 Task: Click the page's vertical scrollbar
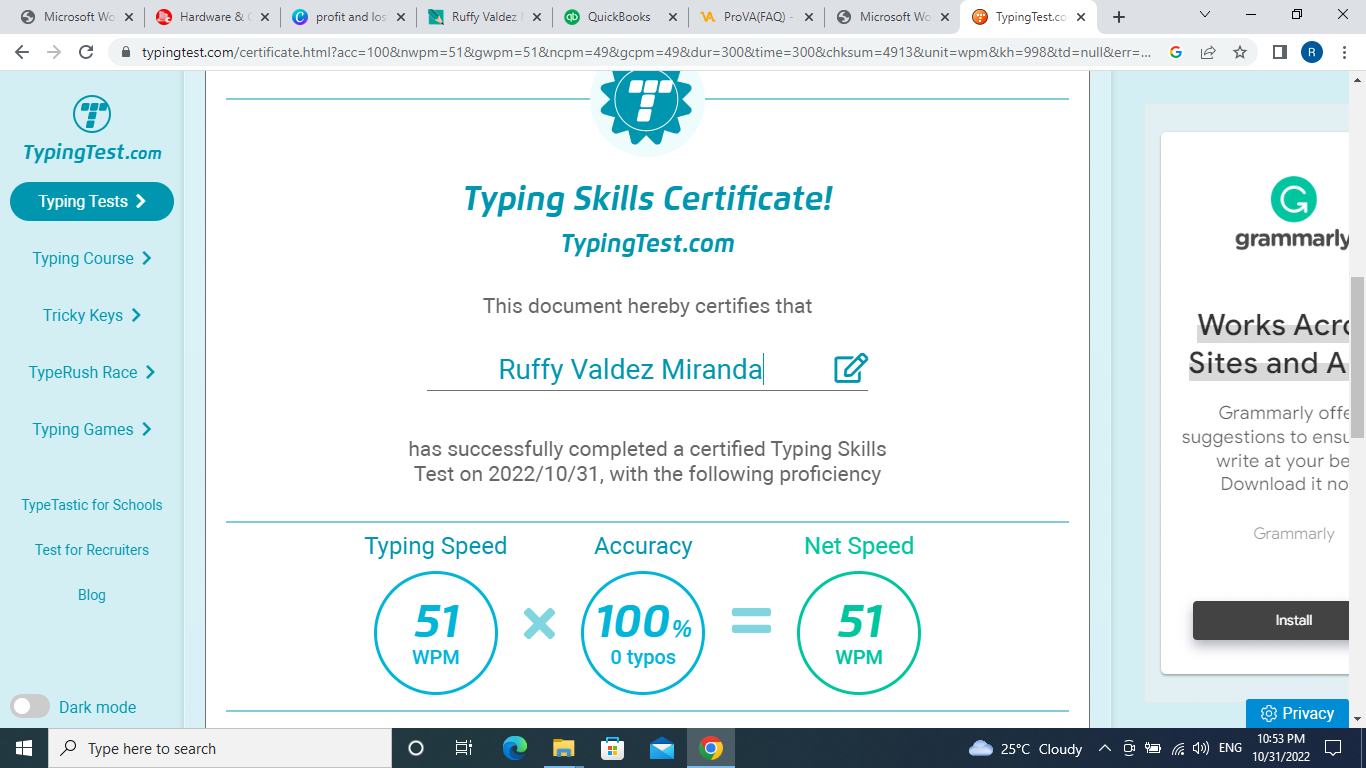(1357, 357)
